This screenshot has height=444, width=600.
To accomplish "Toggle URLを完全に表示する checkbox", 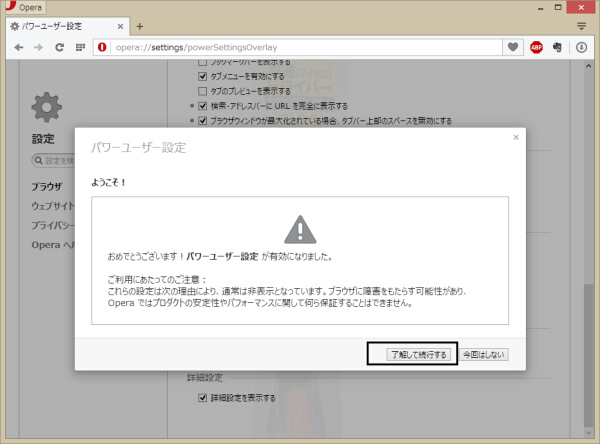I will point(202,106).
